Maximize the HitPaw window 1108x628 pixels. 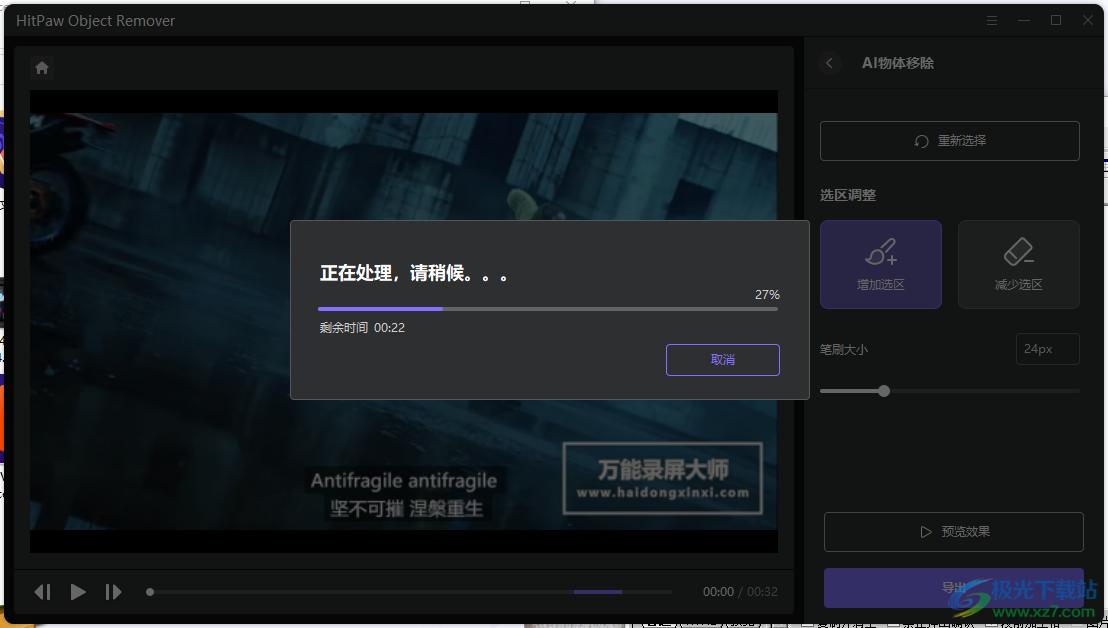pyautogui.click(x=1056, y=20)
